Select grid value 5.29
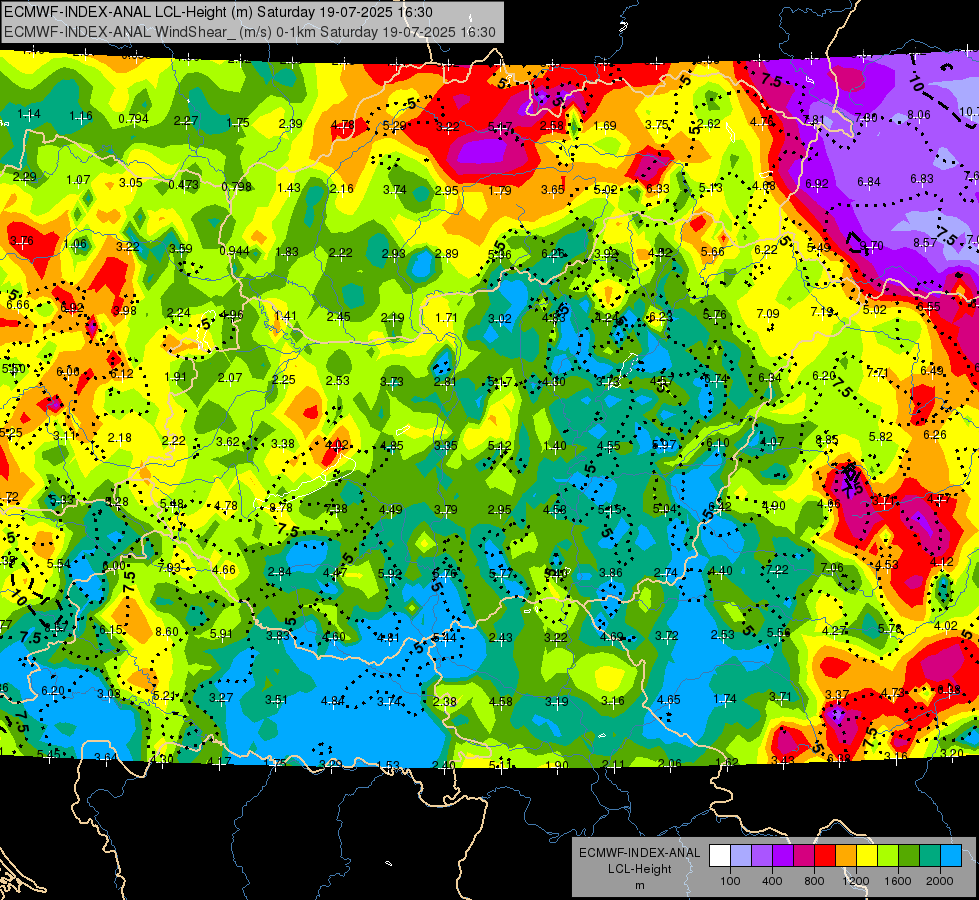 [x=395, y=126]
